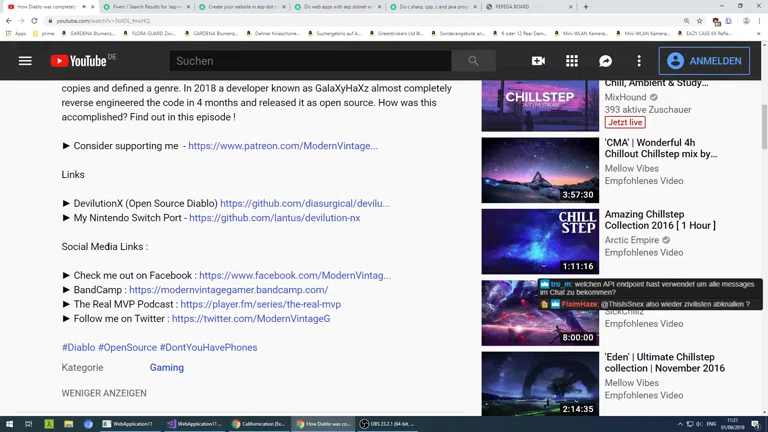768x432 pixels.
Task: Open The Real MVP podcast link
Action: pos(261,304)
